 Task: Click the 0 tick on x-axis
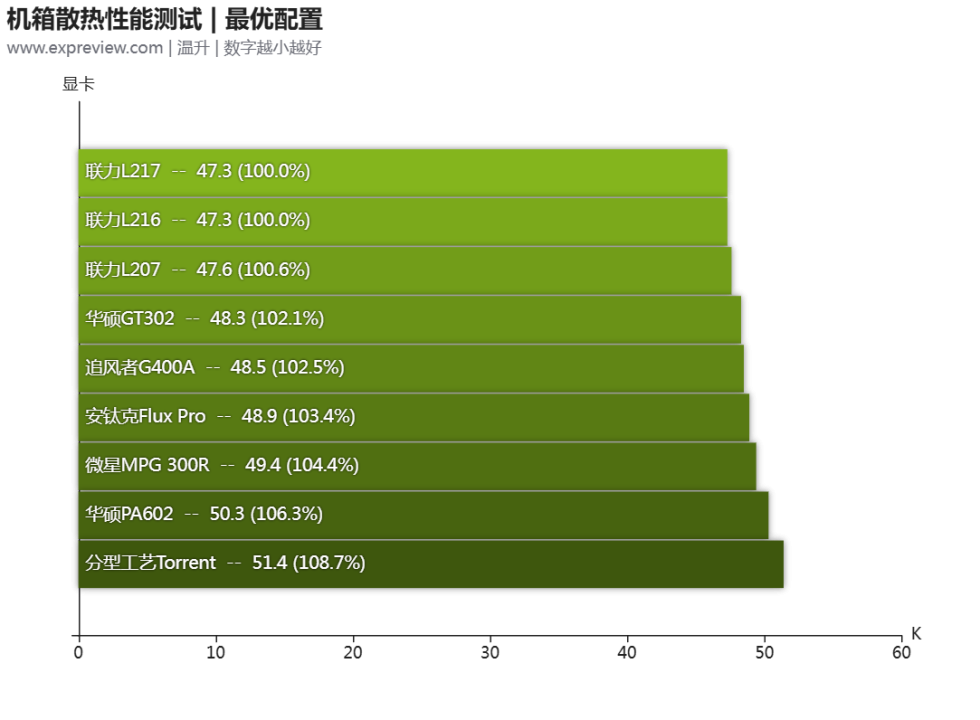pyautogui.click(x=78, y=653)
